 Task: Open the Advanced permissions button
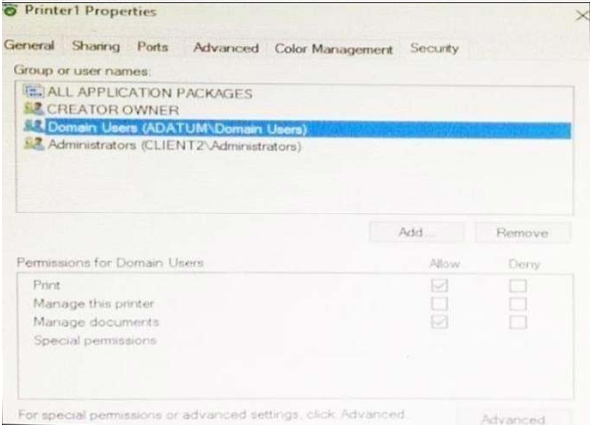[x=513, y=418]
